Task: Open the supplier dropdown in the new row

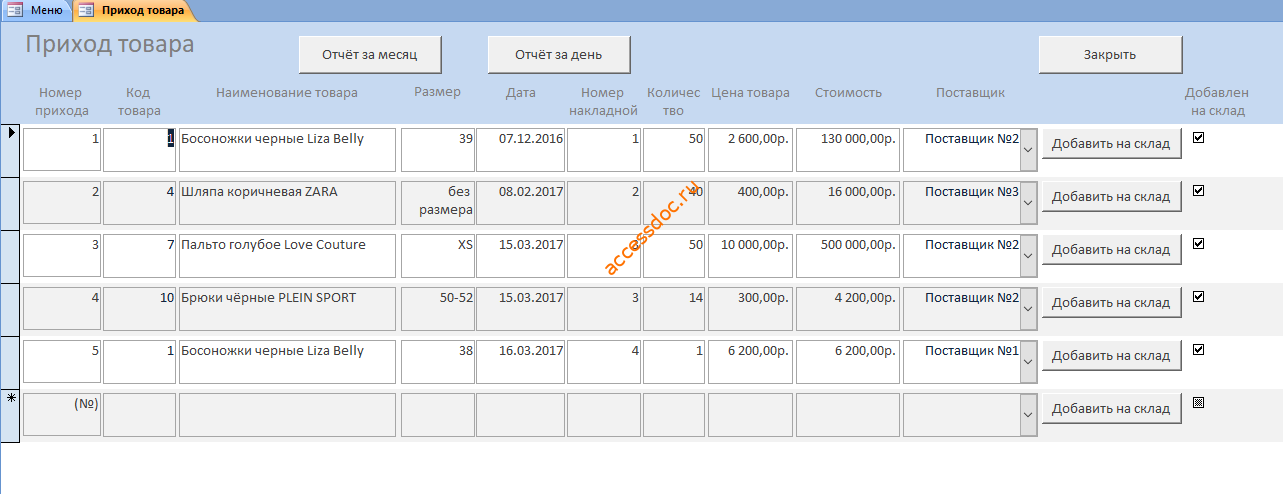Action: [x=1028, y=414]
